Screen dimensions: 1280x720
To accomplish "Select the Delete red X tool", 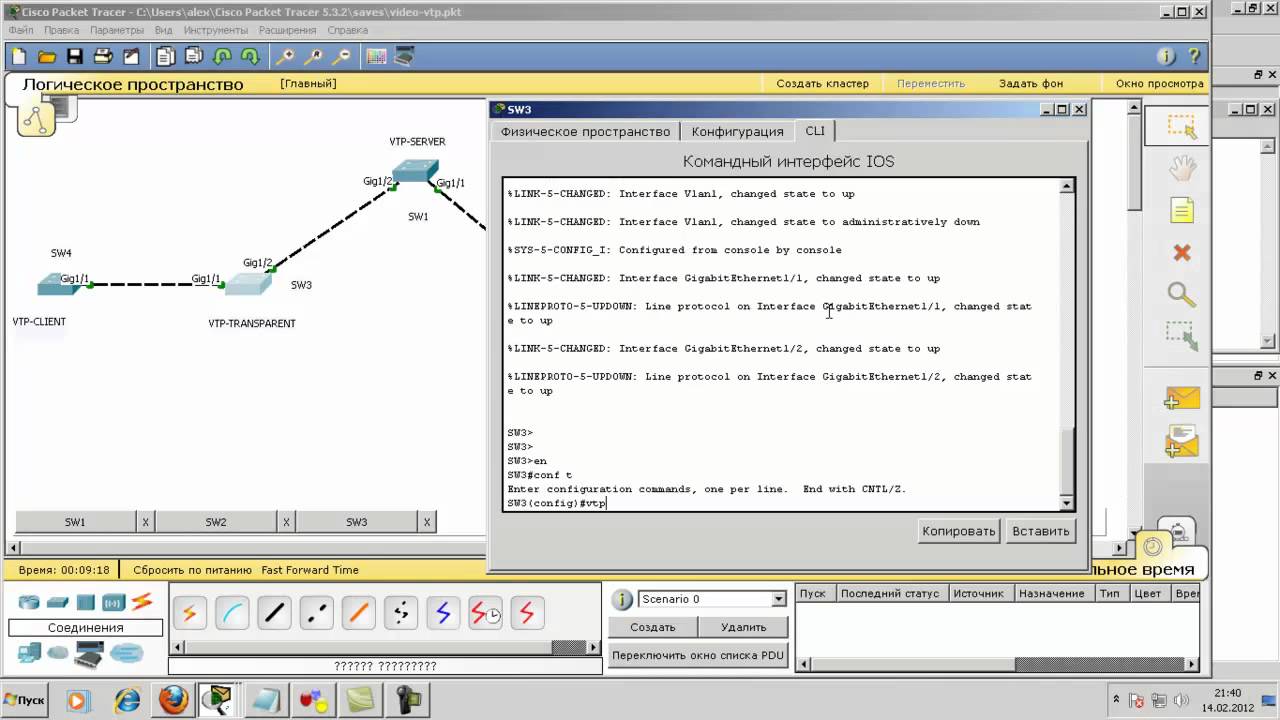I will coord(1182,252).
